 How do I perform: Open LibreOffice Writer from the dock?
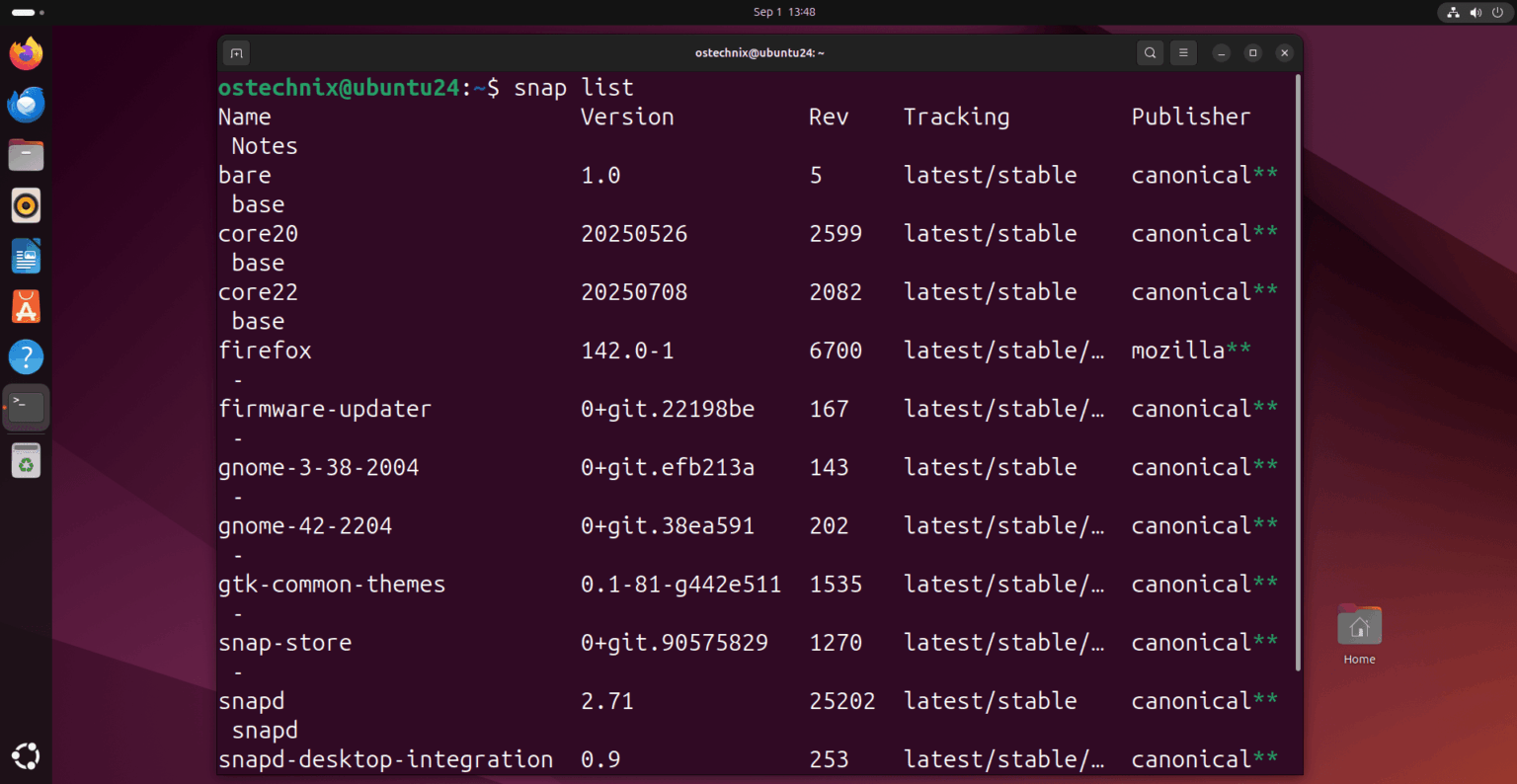(x=26, y=256)
